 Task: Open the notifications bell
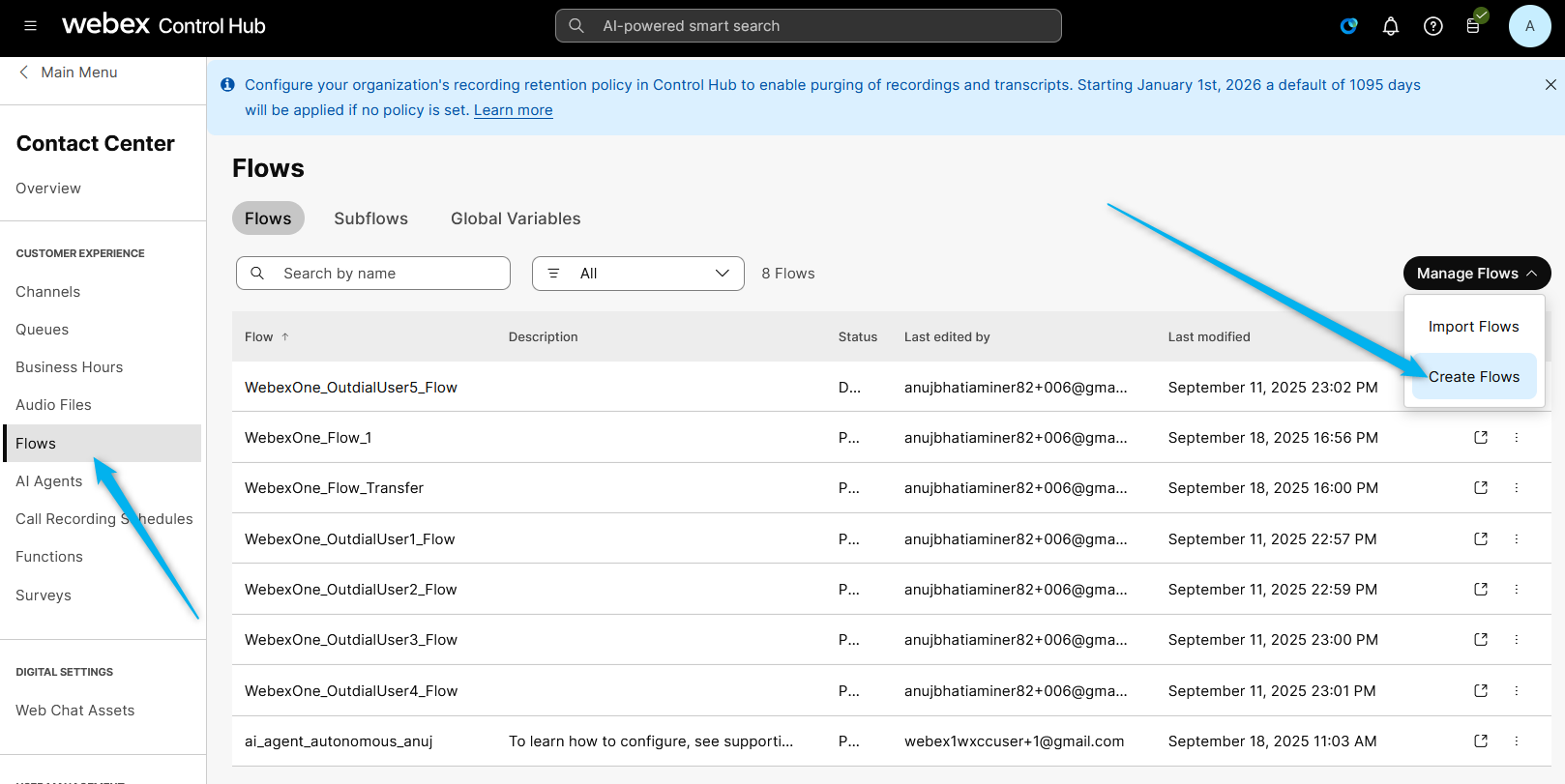tap(1390, 26)
